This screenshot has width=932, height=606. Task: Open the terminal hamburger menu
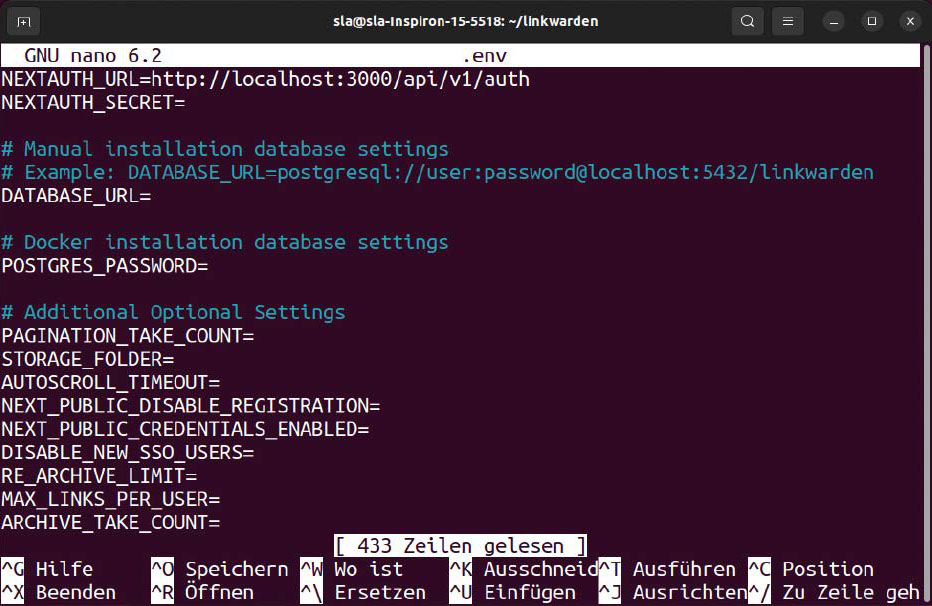(787, 20)
